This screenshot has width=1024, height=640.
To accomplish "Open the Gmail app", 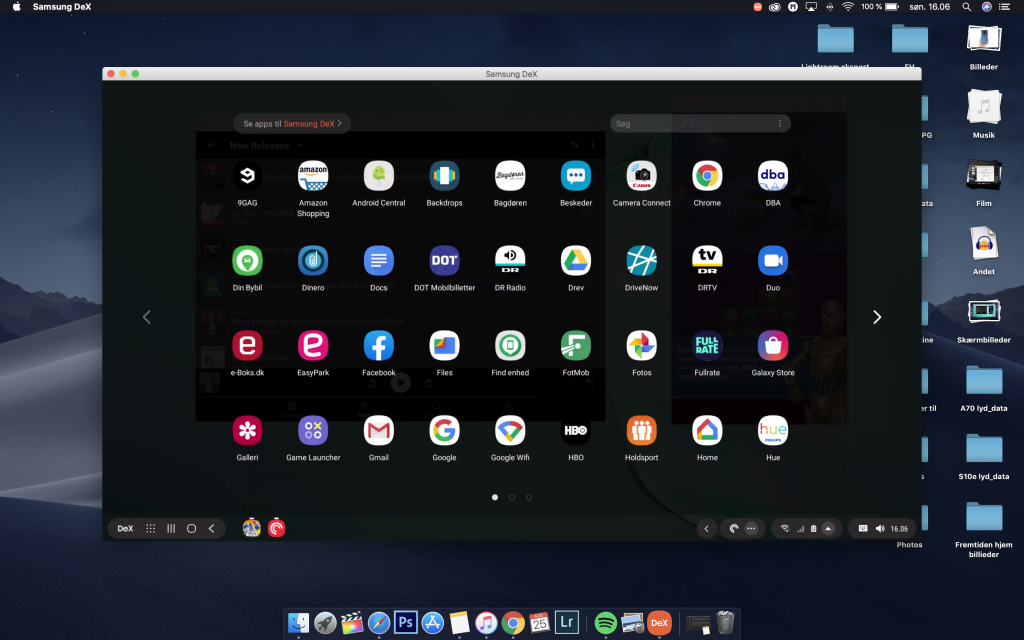I will [x=379, y=430].
